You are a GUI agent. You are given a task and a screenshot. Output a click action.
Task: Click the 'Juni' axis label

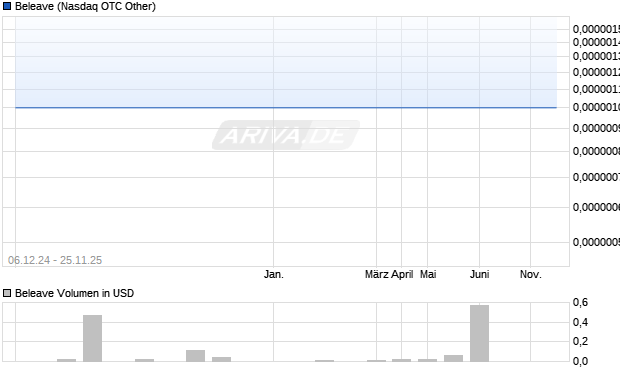point(479,274)
